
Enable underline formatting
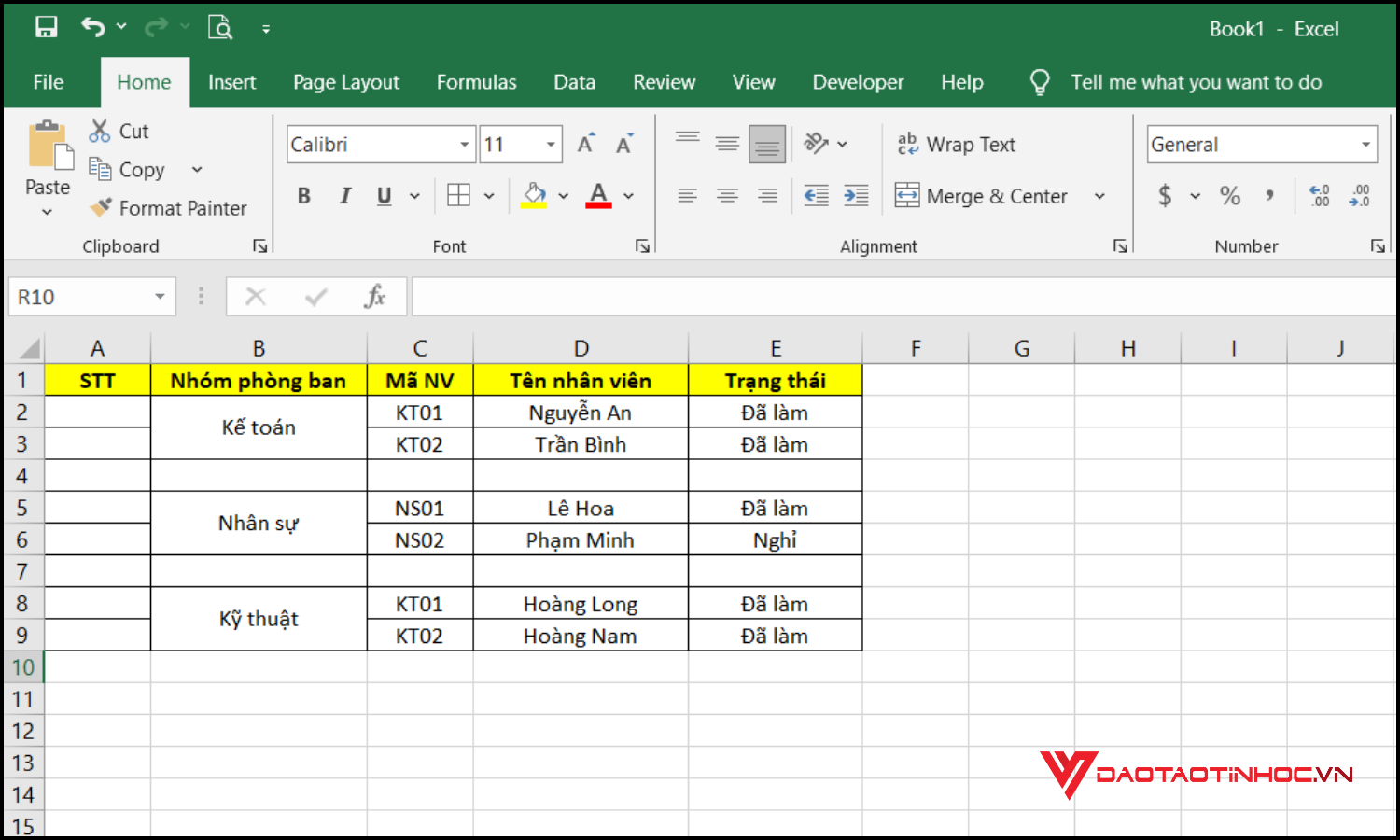383,195
